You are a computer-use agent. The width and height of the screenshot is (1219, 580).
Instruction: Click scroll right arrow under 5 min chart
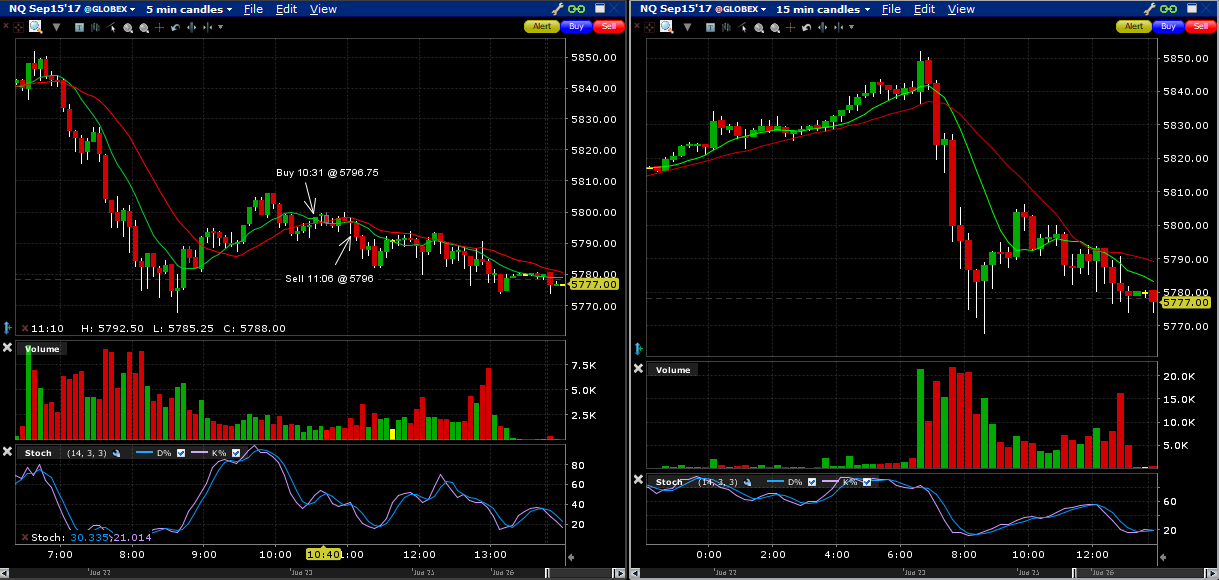[619, 573]
